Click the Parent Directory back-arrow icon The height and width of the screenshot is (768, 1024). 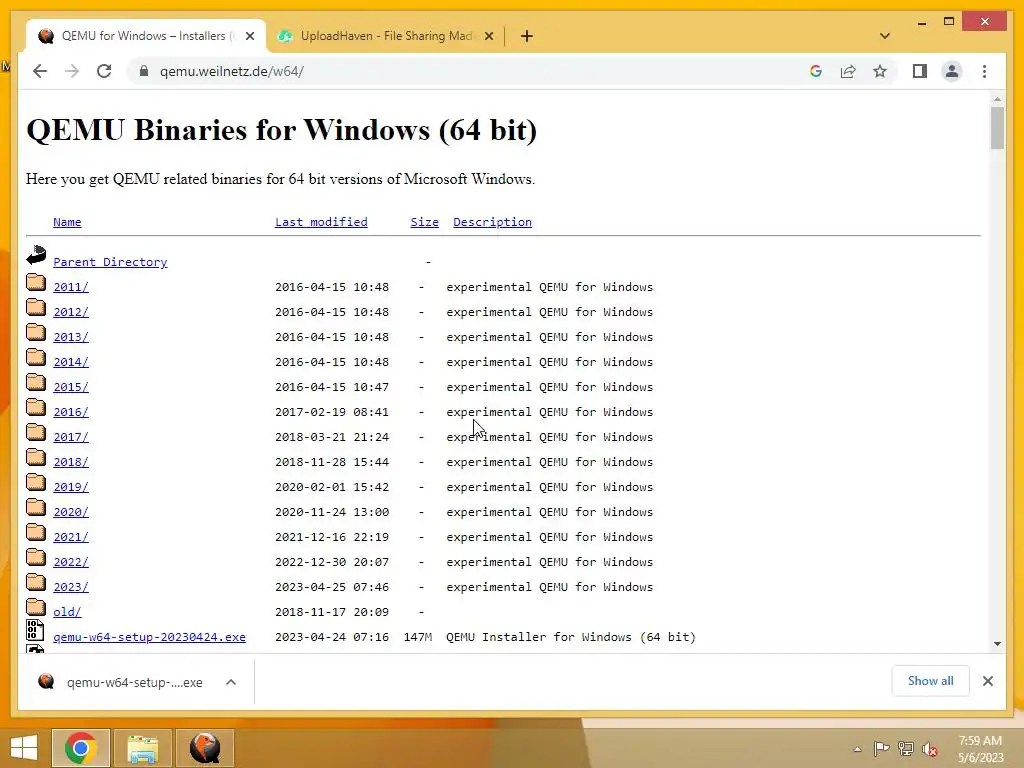pyautogui.click(x=37, y=255)
